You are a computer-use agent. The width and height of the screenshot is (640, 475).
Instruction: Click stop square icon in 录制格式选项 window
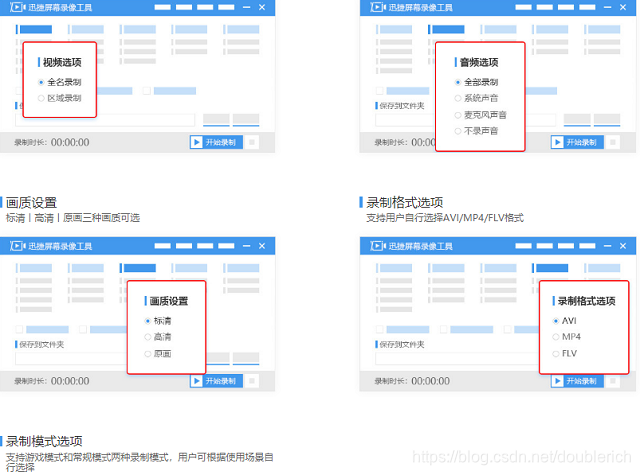(613, 381)
